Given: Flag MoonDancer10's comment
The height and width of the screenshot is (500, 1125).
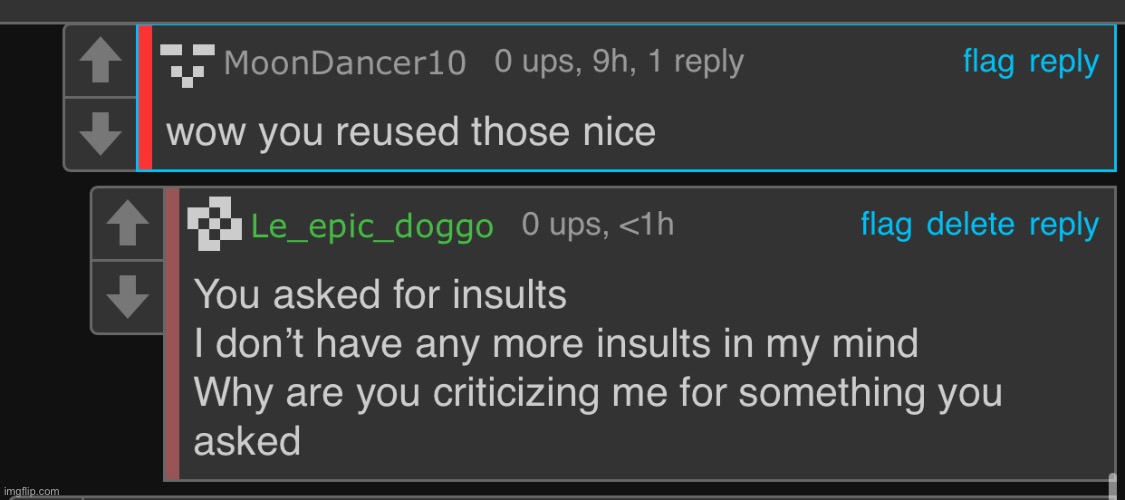Looking at the screenshot, I should 988,62.
